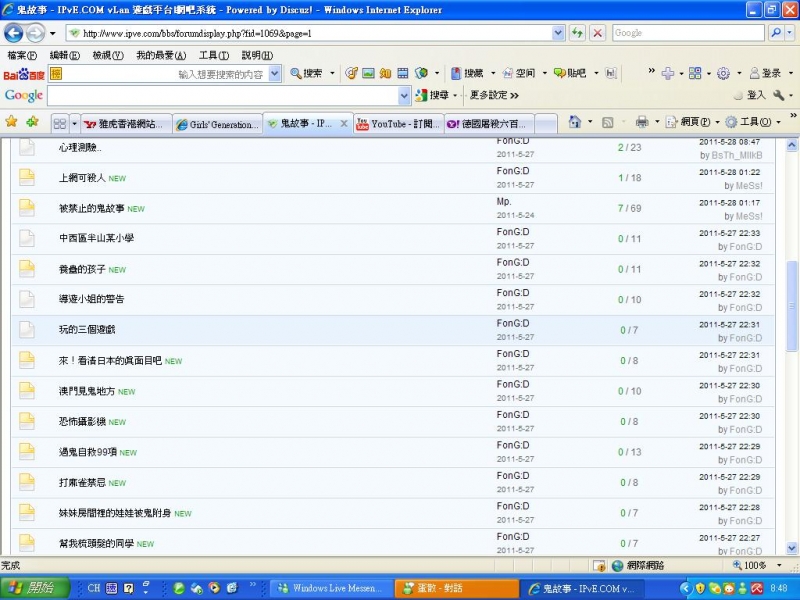Expand the Google toolbar search box dropdown
800x600 pixels.
(404, 95)
